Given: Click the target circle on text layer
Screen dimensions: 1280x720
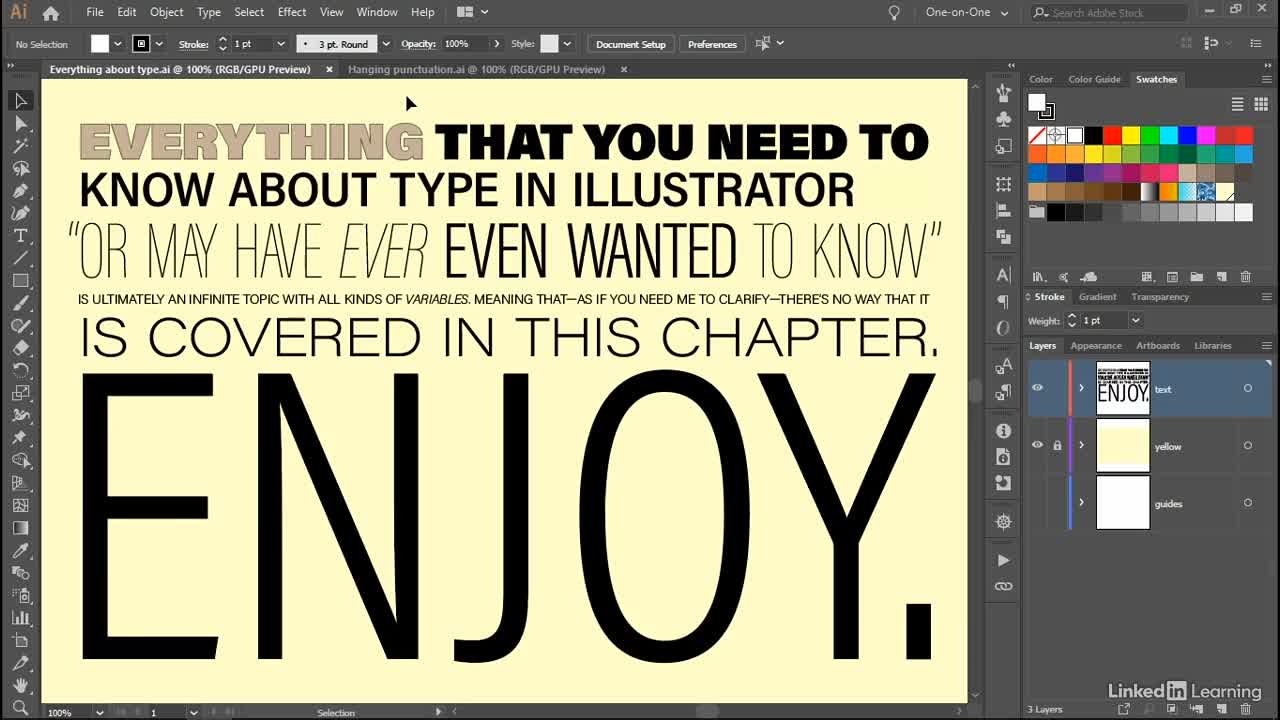Looking at the screenshot, I should coord(1247,388).
